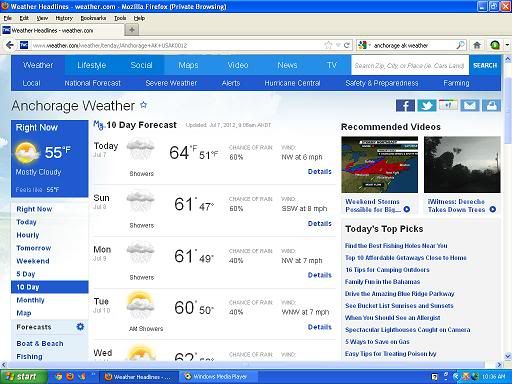Click the Google +1 share icon
The height and width of the screenshot is (384, 512).
pyautogui.click(x=448, y=105)
